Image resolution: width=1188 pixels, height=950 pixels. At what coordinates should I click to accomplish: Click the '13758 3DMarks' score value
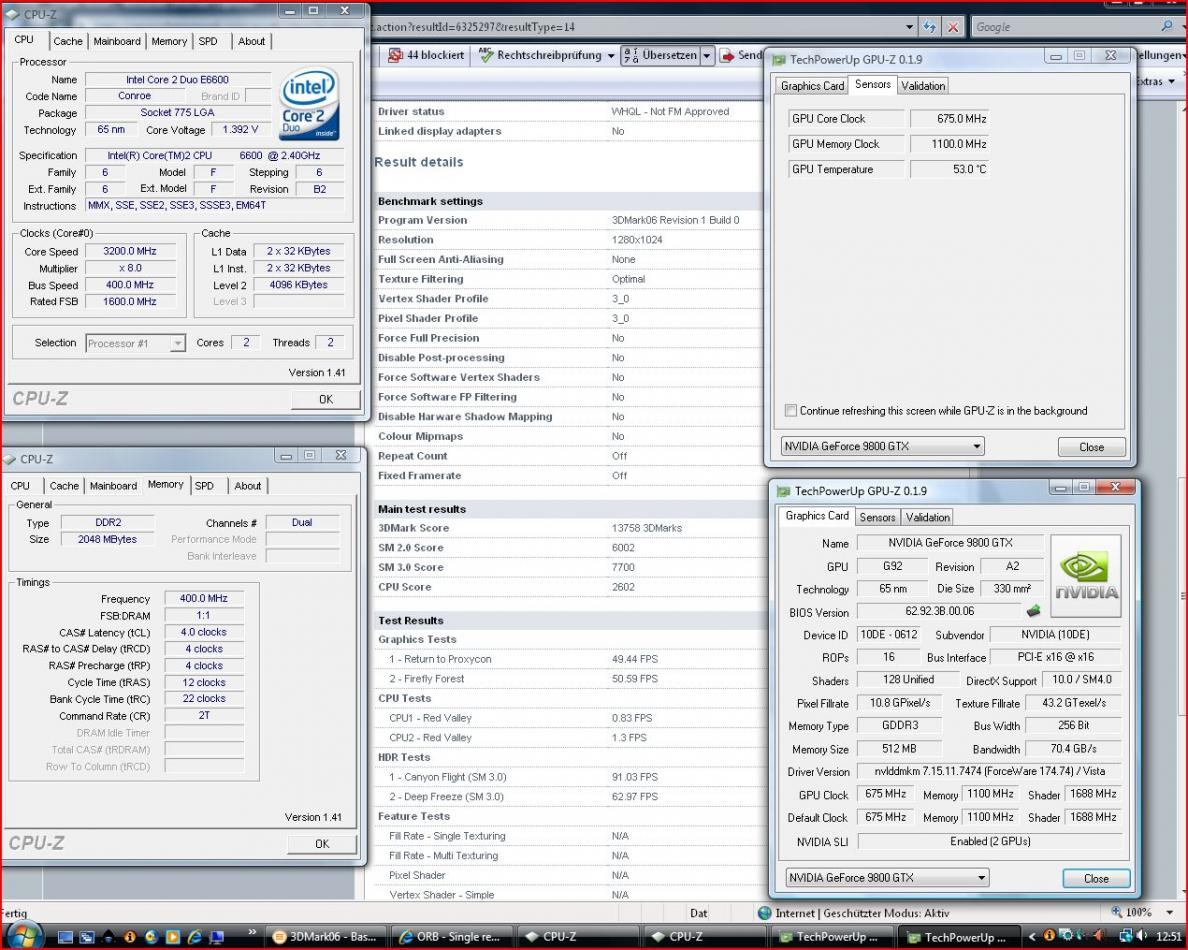click(x=646, y=528)
